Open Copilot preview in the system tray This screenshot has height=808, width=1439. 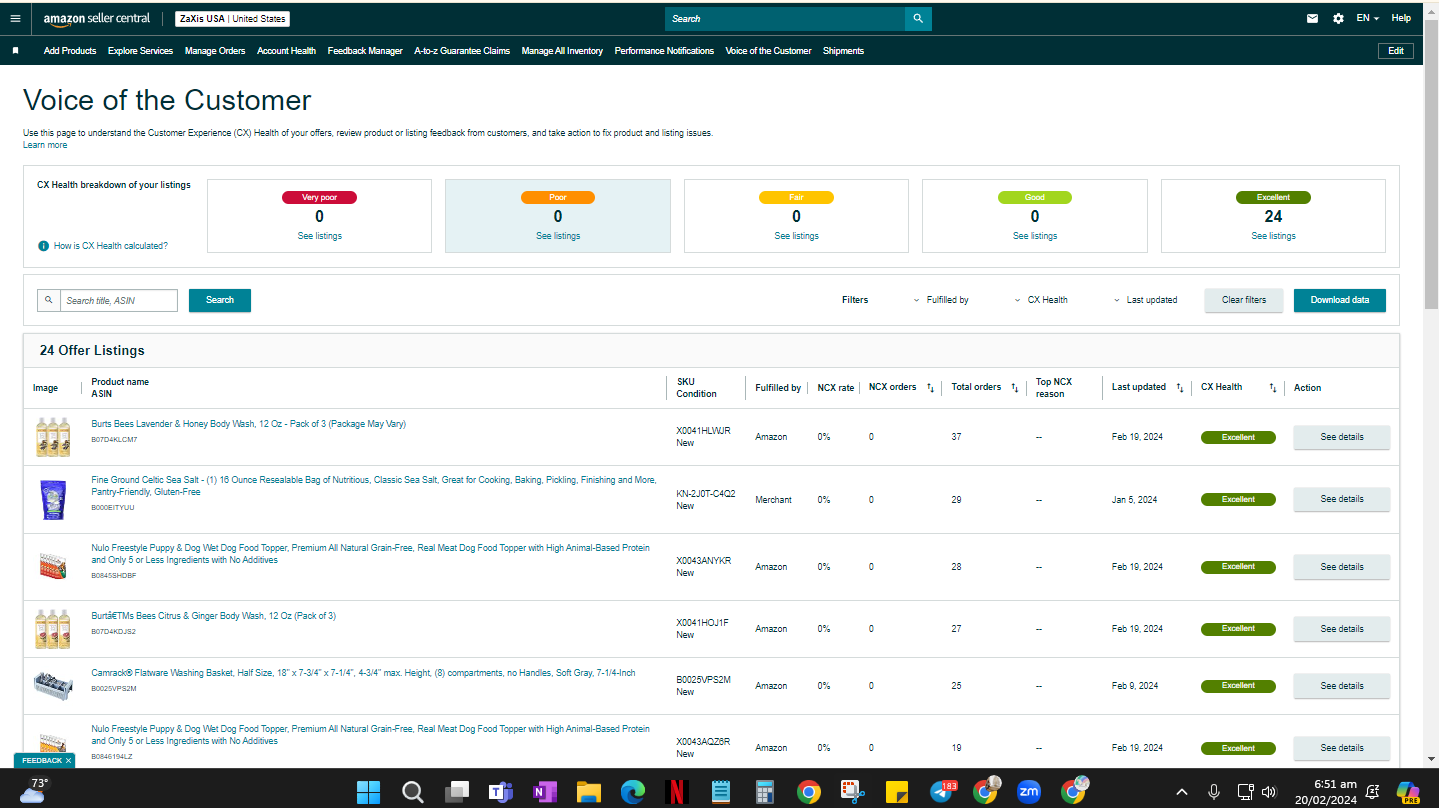(x=1409, y=792)
